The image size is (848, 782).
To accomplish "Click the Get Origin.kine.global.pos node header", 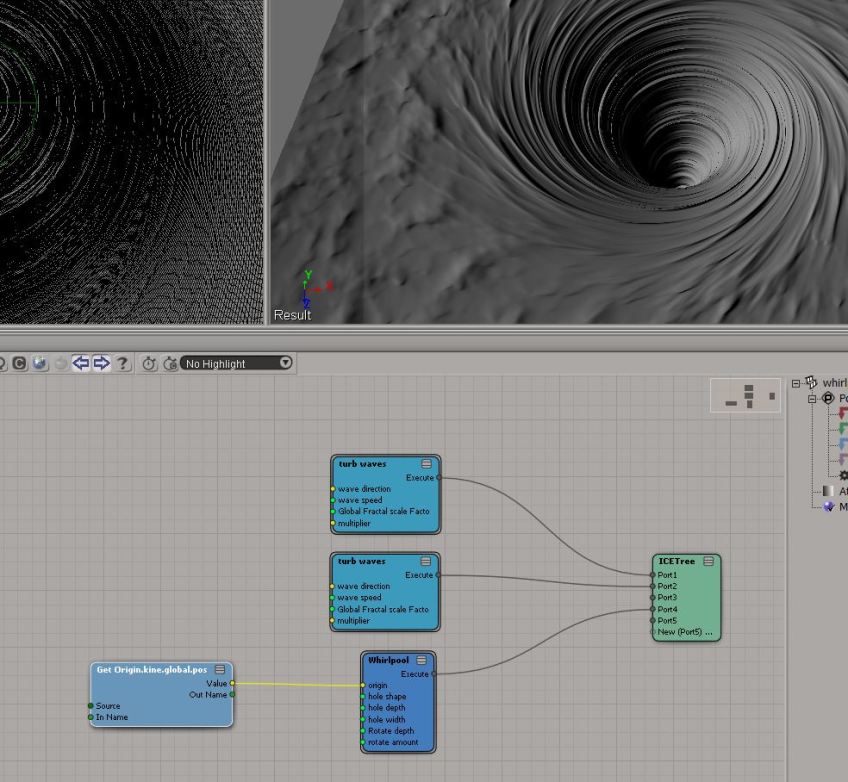I will [x=152, y=668].
